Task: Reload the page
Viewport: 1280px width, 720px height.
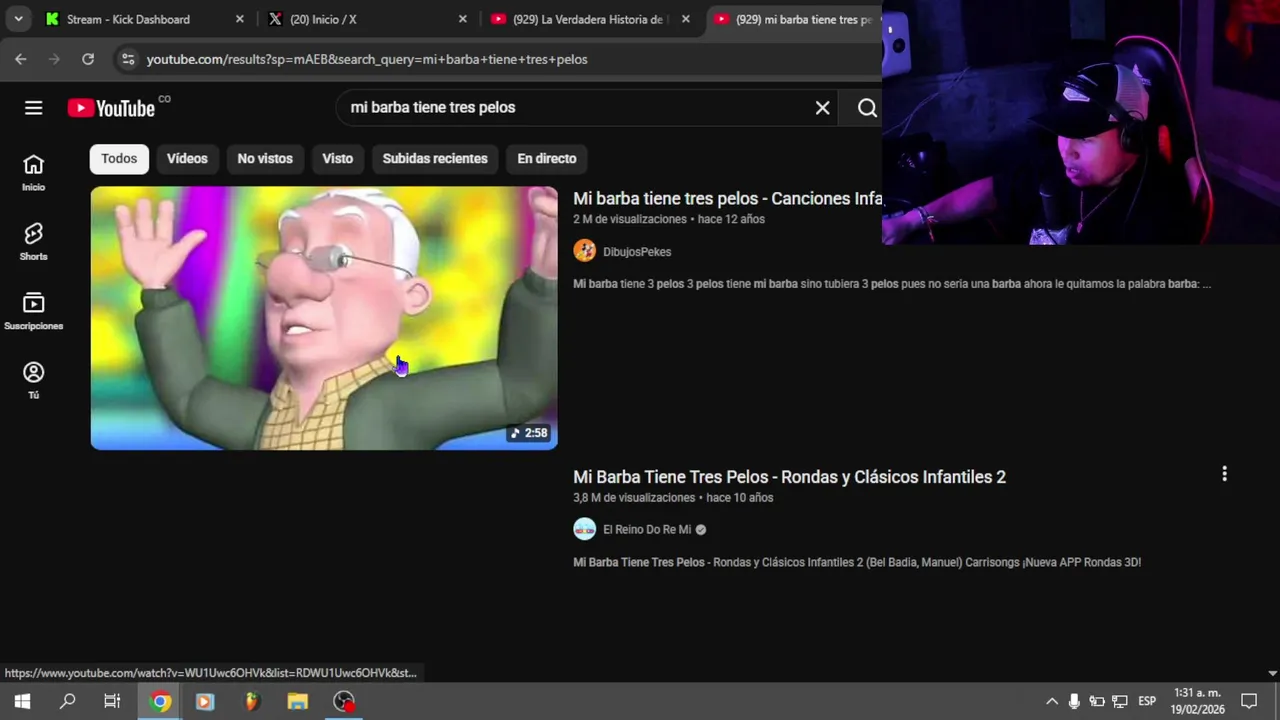Action: point(88,59)
